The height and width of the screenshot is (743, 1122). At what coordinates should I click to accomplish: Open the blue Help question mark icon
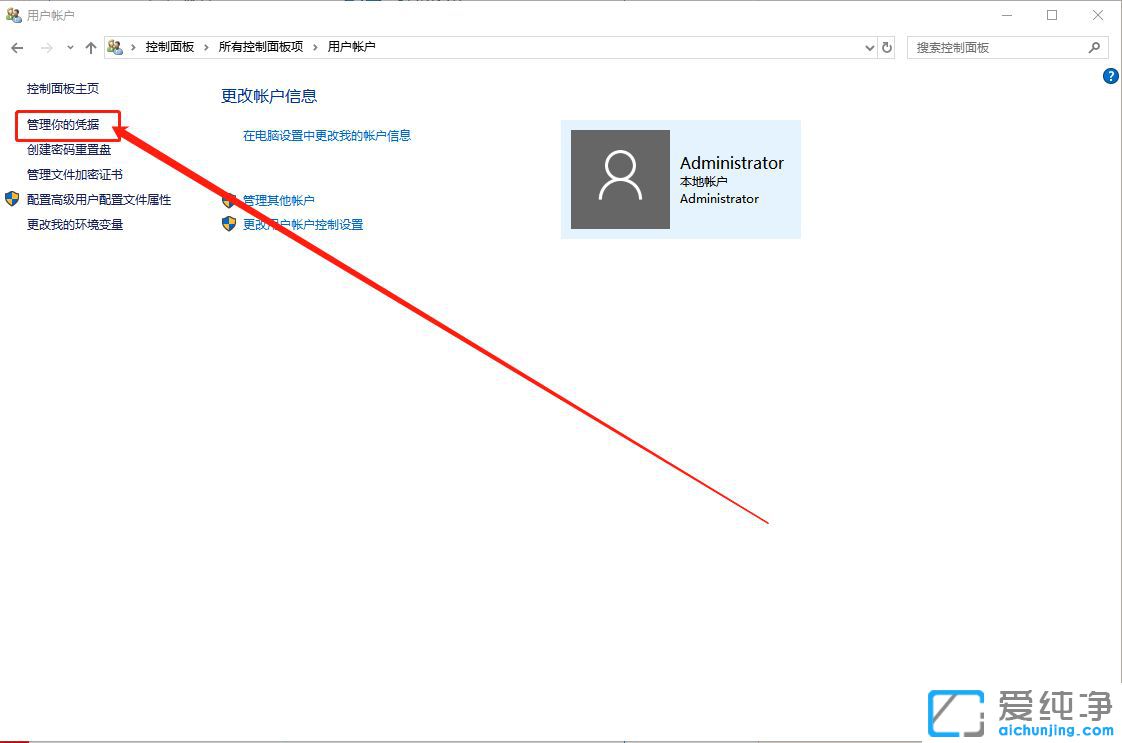click(x=1110, y=76)
